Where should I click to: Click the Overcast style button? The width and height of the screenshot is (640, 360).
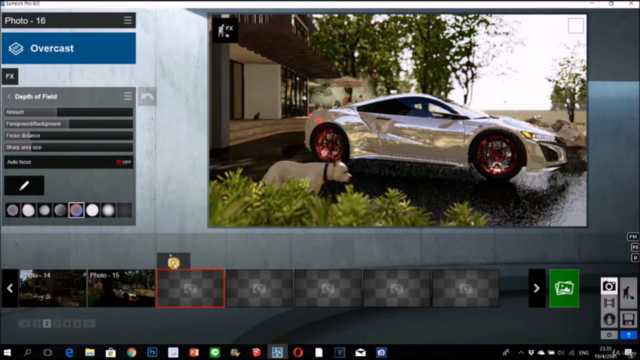[69, 48]
